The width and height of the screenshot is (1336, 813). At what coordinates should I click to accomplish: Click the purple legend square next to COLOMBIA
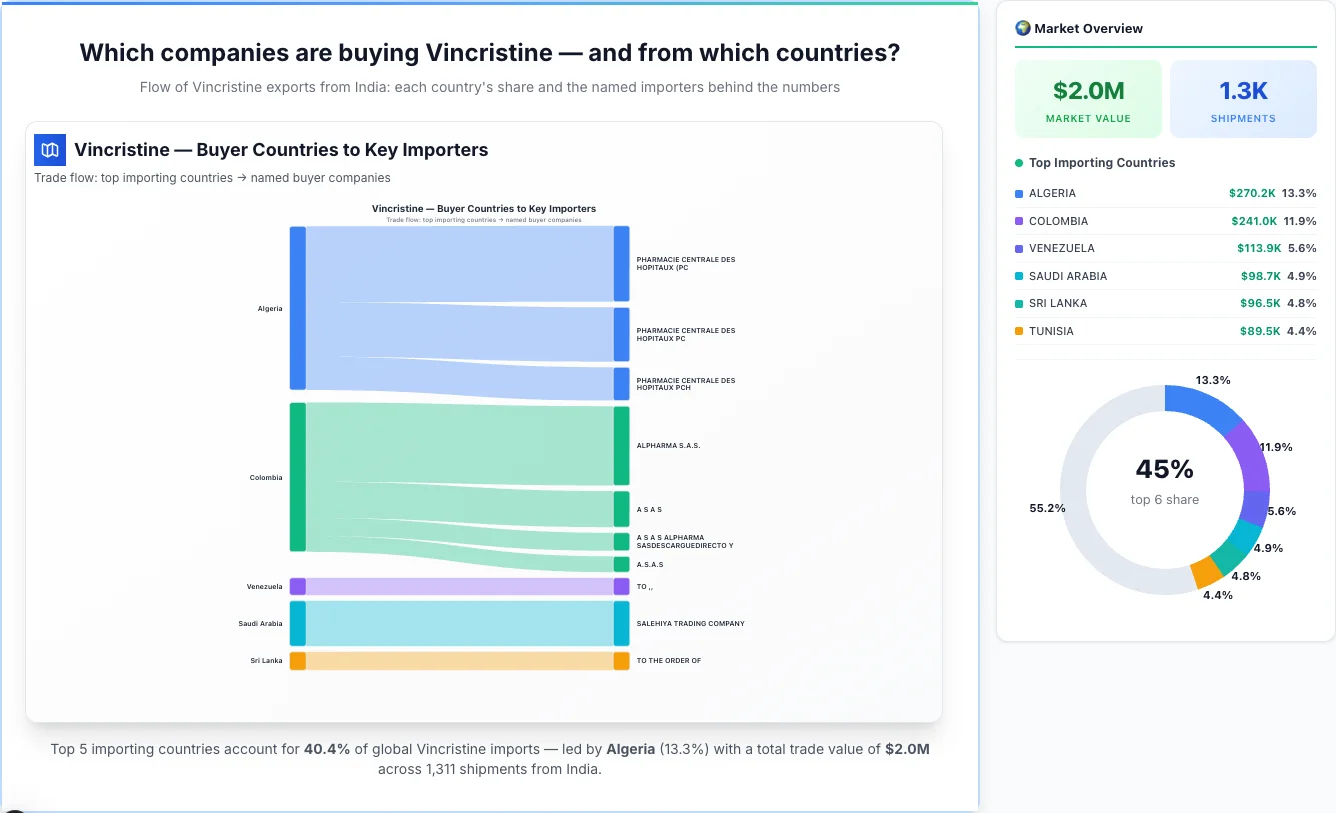(x=1019, y=221)
